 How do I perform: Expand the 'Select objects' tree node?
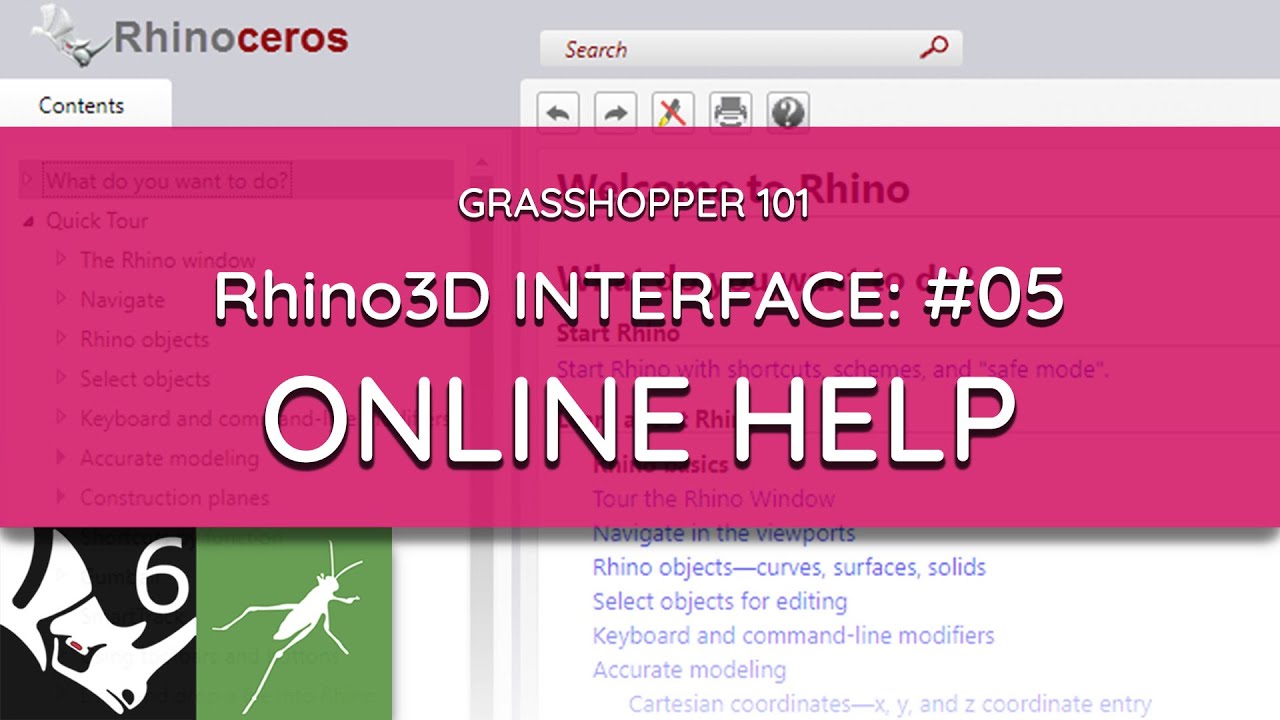[62, 378]
